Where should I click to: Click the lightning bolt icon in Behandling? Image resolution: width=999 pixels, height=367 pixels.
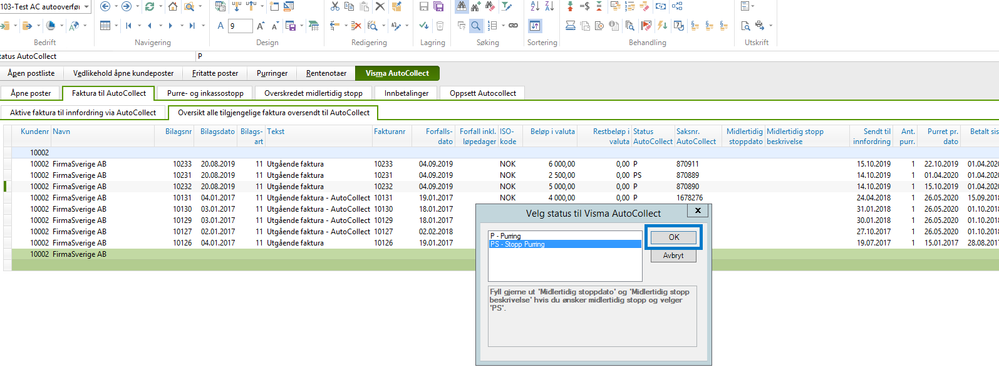pyautogui.click(x=662, y=25)
